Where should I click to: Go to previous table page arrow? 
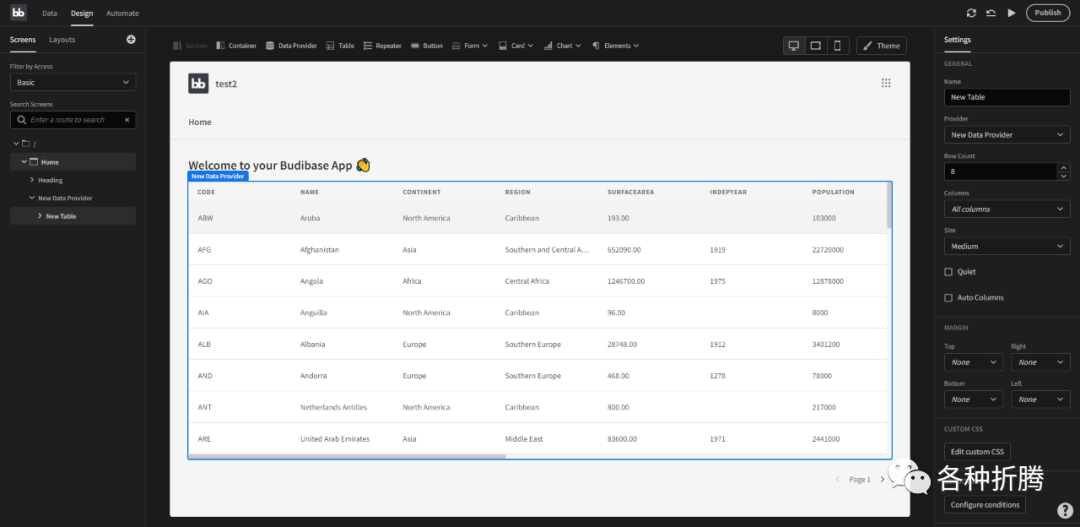point(838,479)
